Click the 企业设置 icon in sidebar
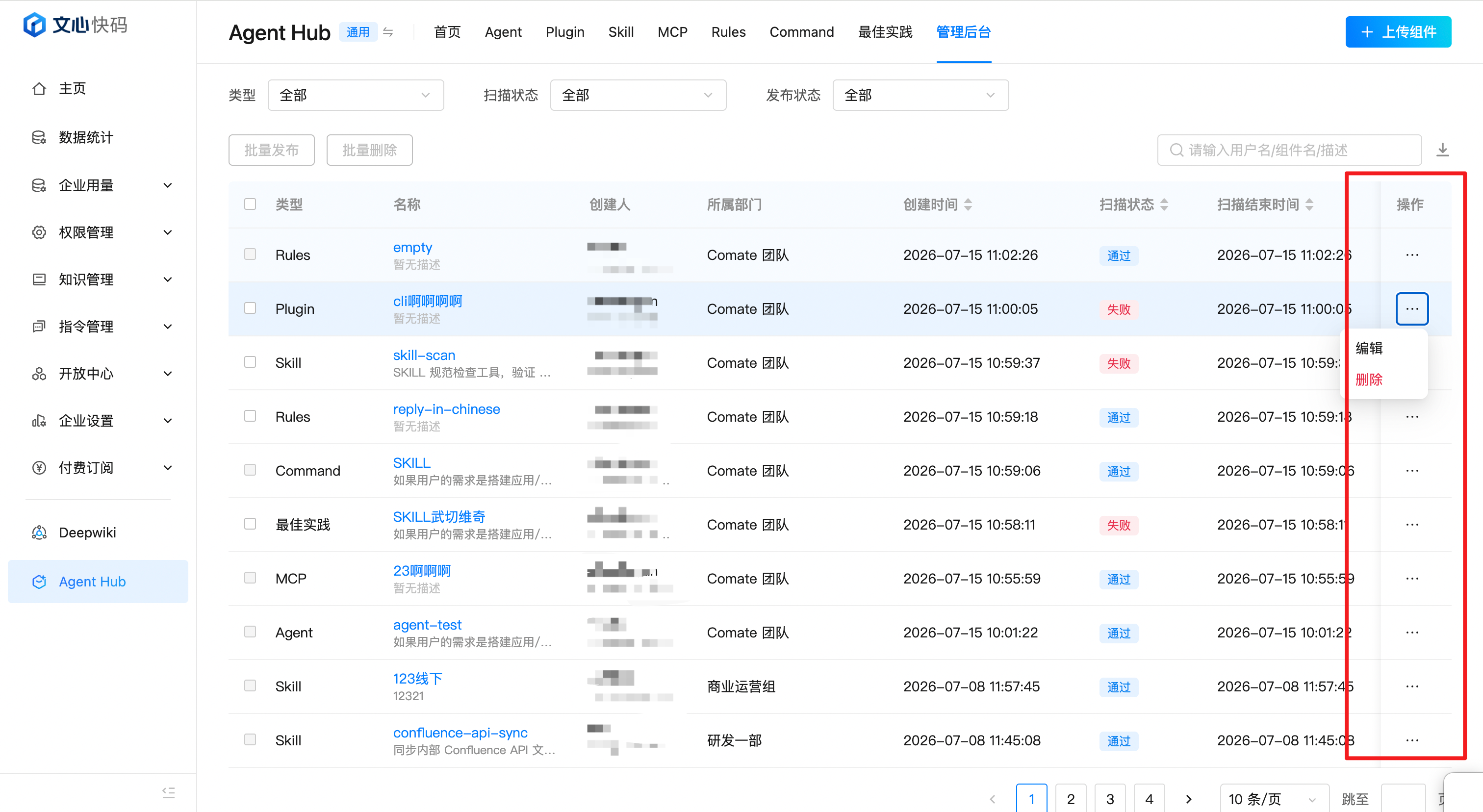This screenshot has width=1483, height=812. (39, 421)
